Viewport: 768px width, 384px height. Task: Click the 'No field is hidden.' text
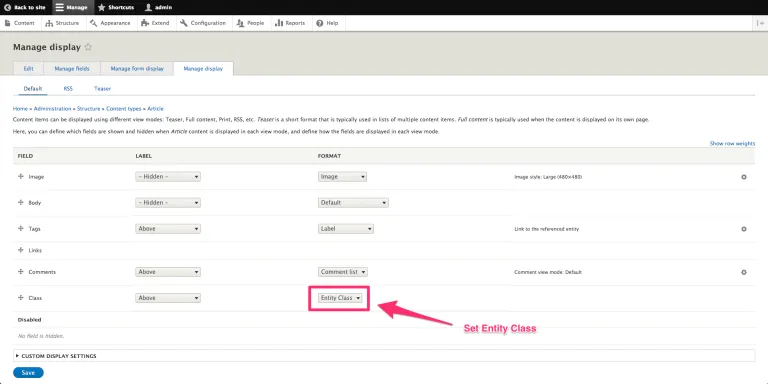[41, 336]
